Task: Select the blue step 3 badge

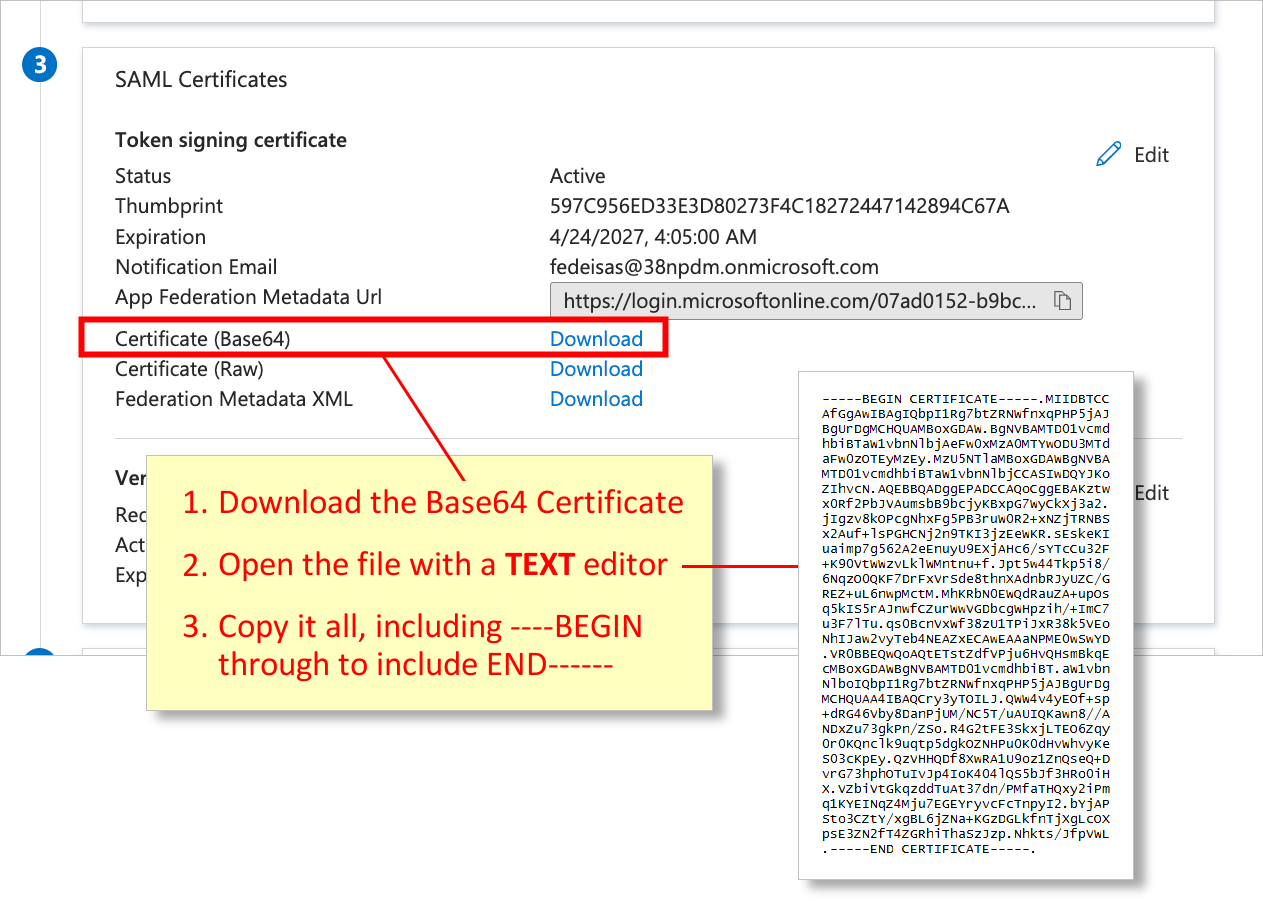Action: coord(39,64)
